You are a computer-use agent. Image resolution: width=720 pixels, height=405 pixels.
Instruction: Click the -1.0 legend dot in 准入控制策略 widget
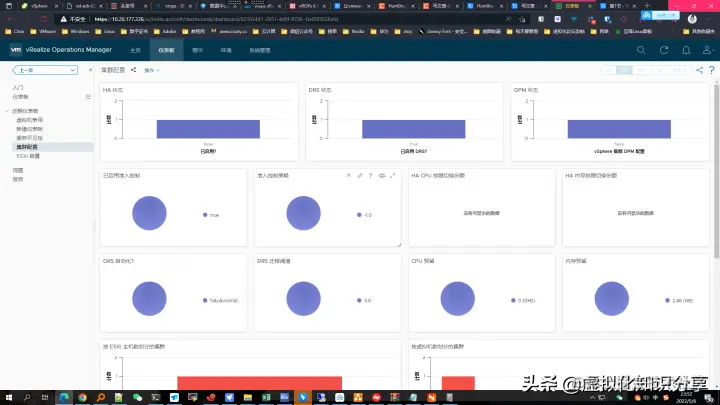[359, 215]
